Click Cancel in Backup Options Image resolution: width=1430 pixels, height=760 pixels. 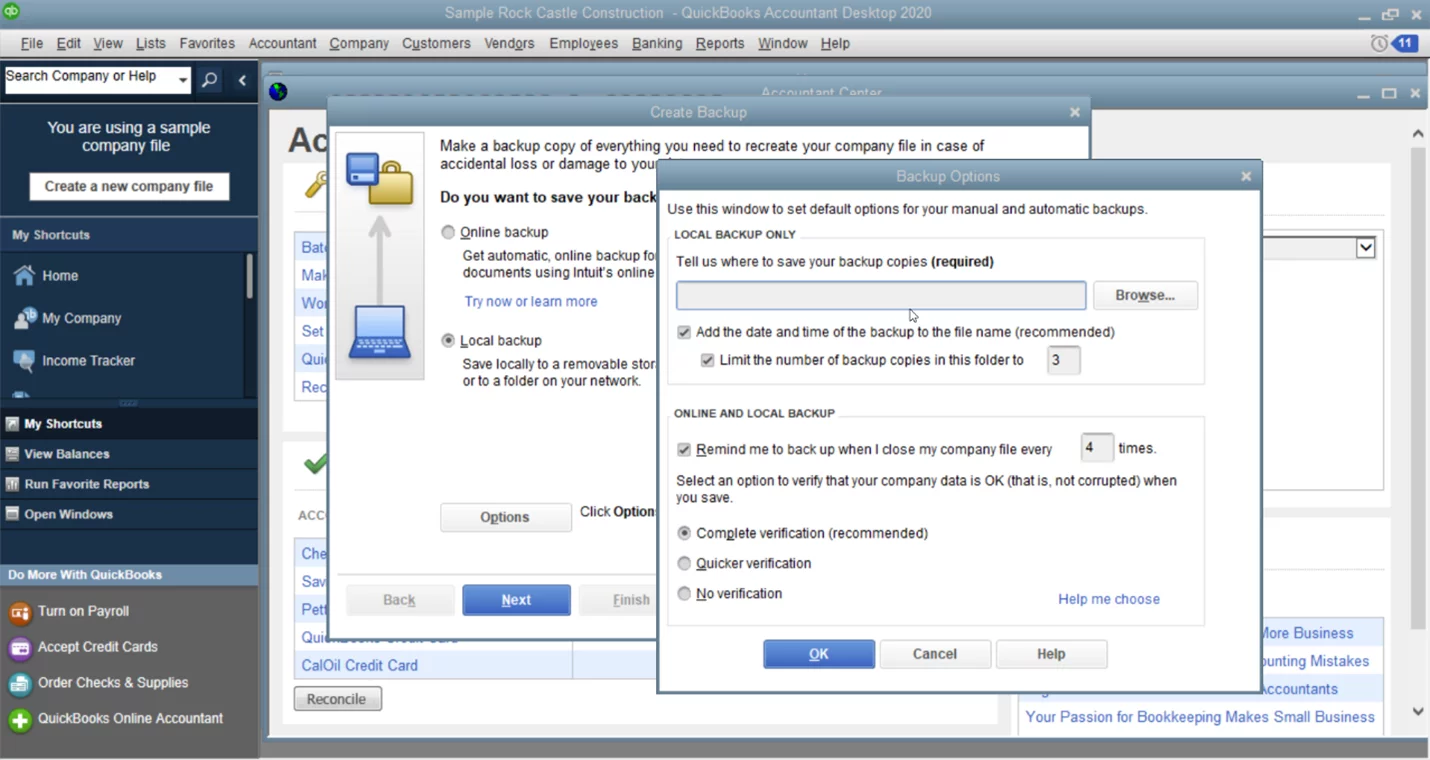[935, 654]
